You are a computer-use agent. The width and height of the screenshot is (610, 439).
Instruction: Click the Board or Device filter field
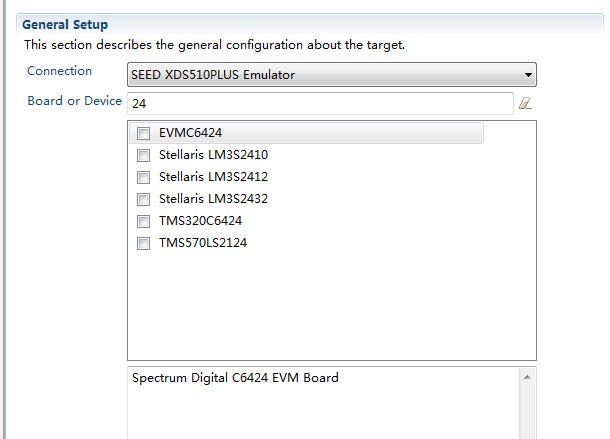[x=320, y=103]
